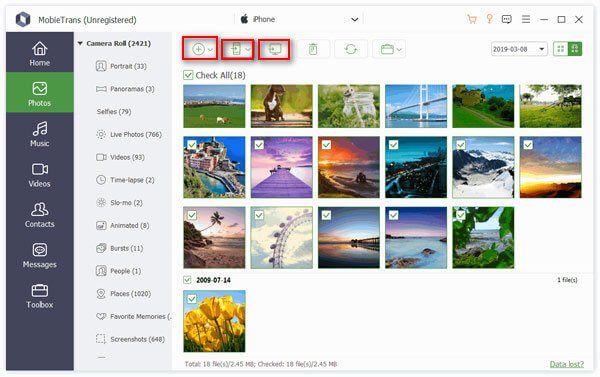Click the refresh icon

(x=351, y=49)
